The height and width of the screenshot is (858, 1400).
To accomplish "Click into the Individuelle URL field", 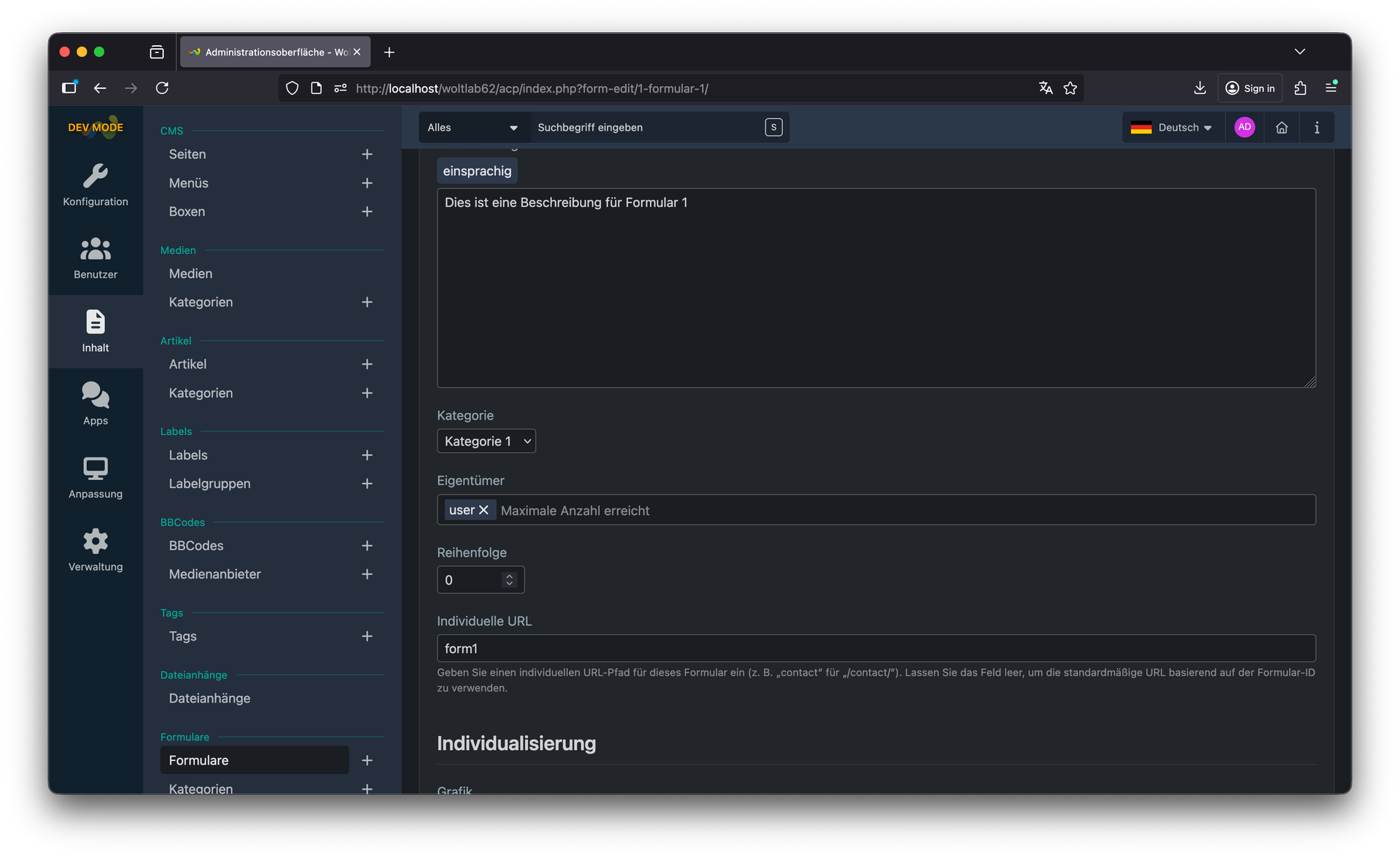I will 875,649.
